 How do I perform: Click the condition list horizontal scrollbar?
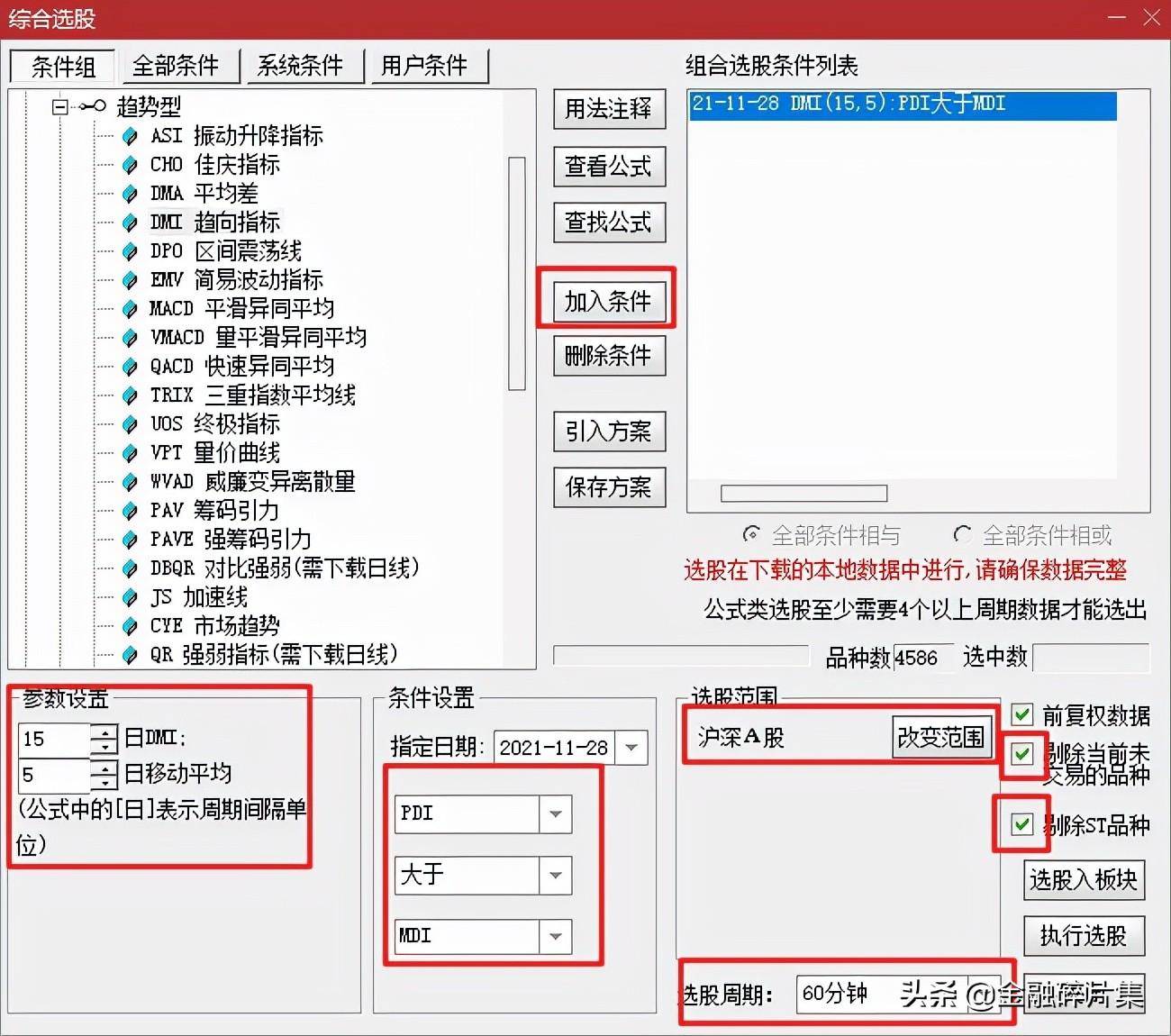point(803,493)
